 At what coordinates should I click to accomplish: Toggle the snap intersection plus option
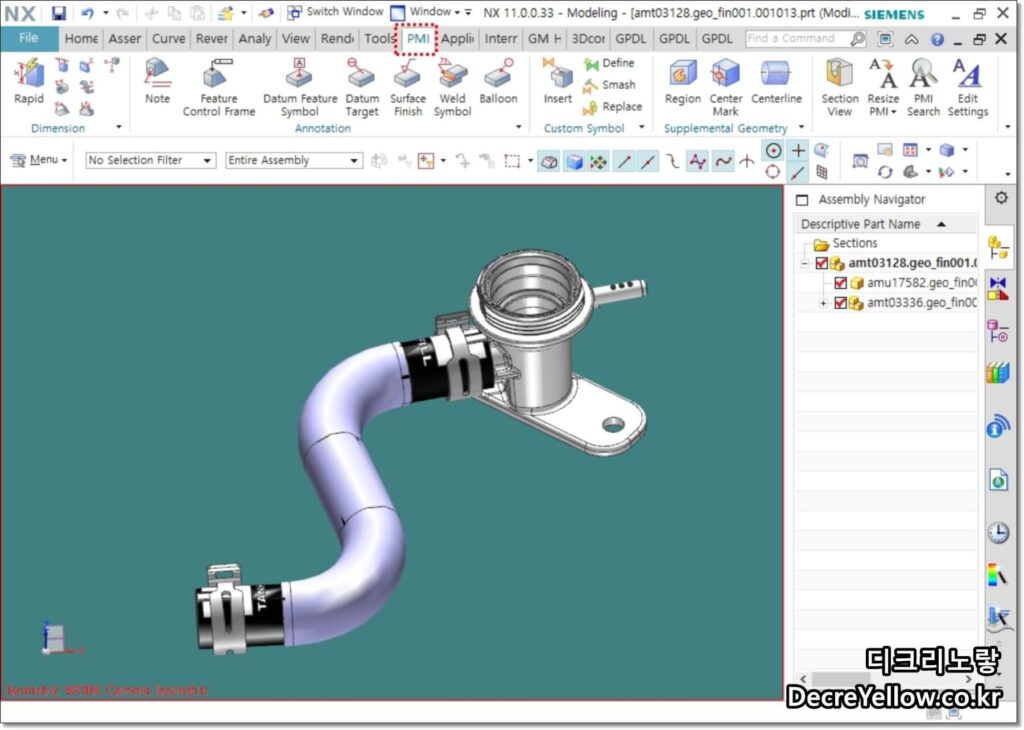point(798,151)
